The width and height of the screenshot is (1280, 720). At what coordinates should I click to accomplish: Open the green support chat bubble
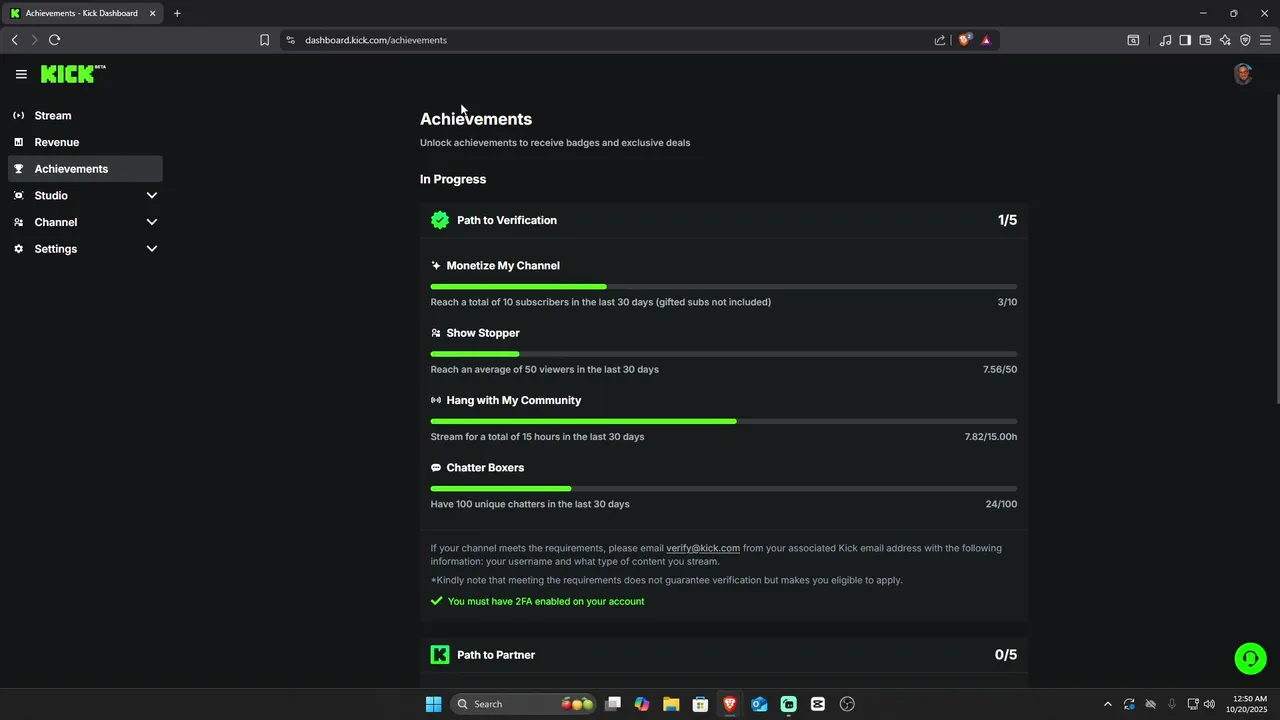coord(1250,658)
